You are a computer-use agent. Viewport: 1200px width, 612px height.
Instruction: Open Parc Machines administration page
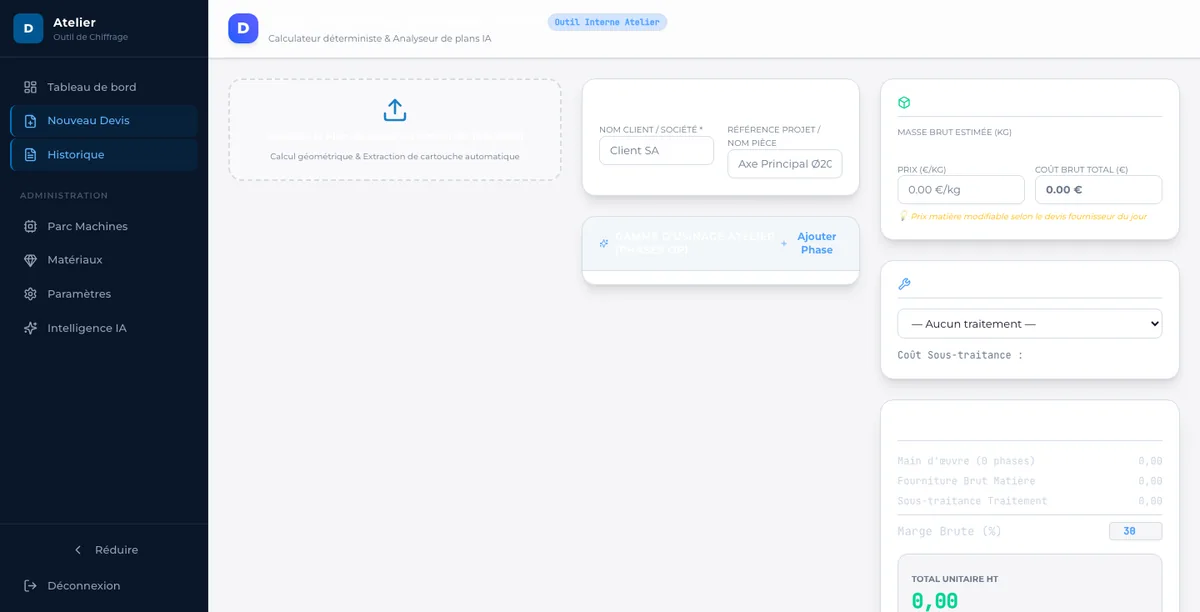(x=104, y=226)
